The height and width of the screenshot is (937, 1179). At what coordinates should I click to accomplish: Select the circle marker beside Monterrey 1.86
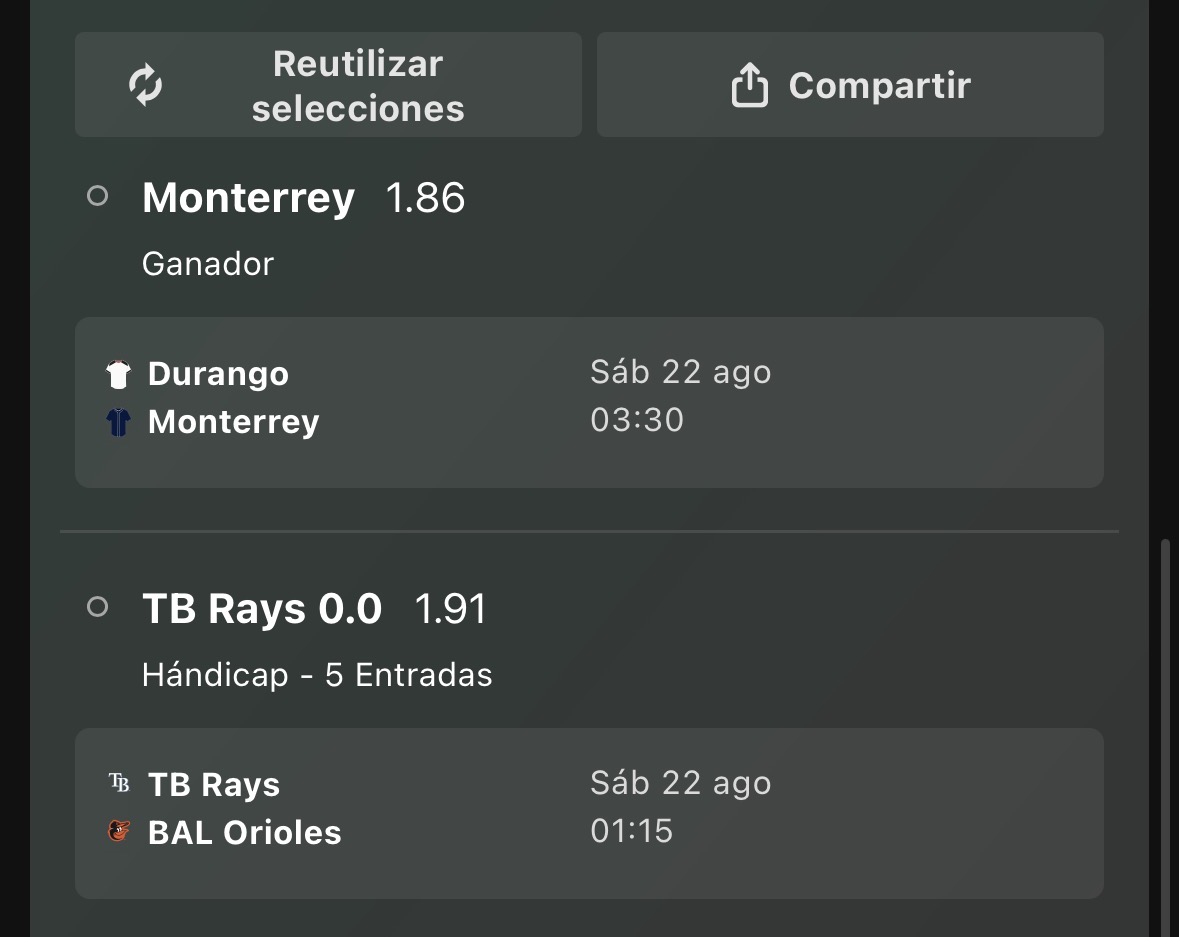click(97, 196)
